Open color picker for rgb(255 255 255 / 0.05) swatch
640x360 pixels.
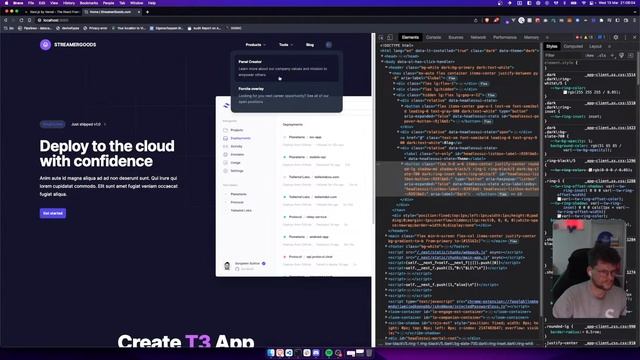pyautogui.click(x=565, y=92)
